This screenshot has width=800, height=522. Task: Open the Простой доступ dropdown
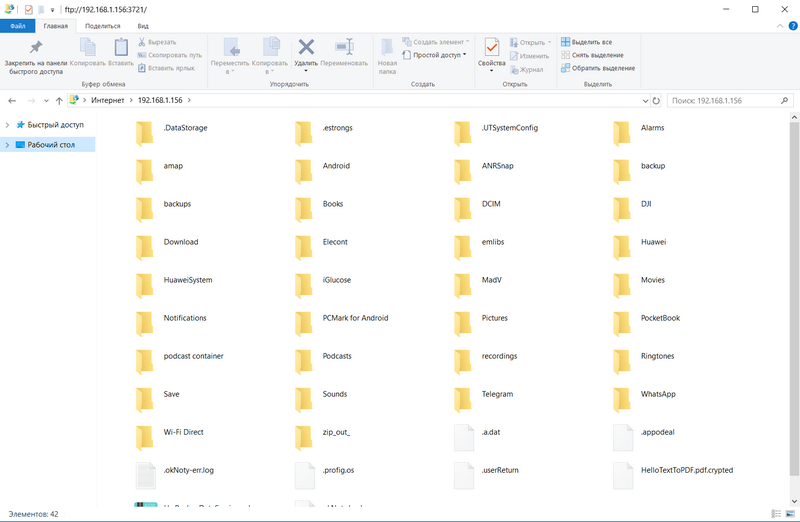(439, 55)
